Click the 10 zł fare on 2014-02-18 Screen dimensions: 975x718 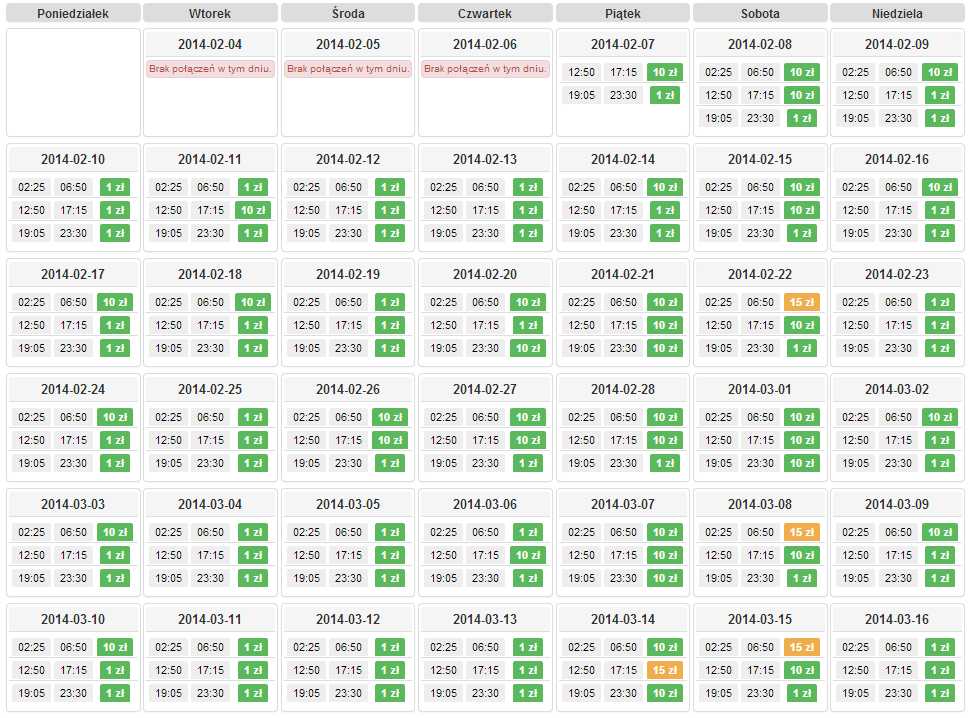pos(252,302)
